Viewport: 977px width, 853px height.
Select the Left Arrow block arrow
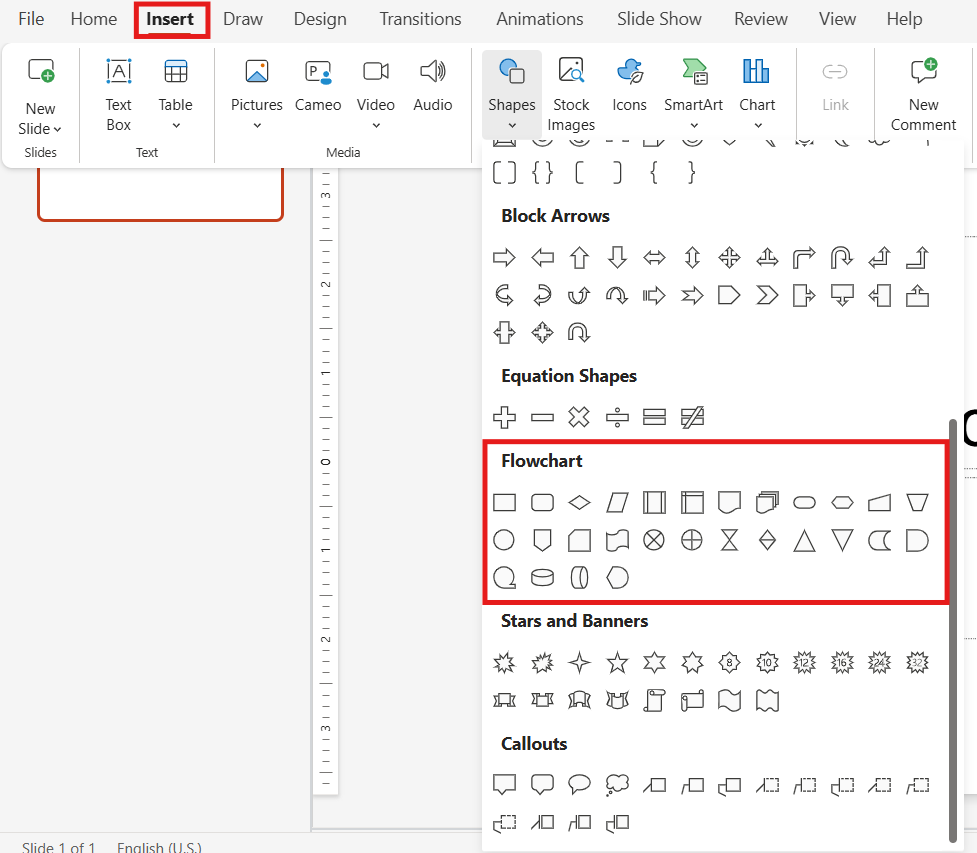pyautogui.click(x=542, y=257)
